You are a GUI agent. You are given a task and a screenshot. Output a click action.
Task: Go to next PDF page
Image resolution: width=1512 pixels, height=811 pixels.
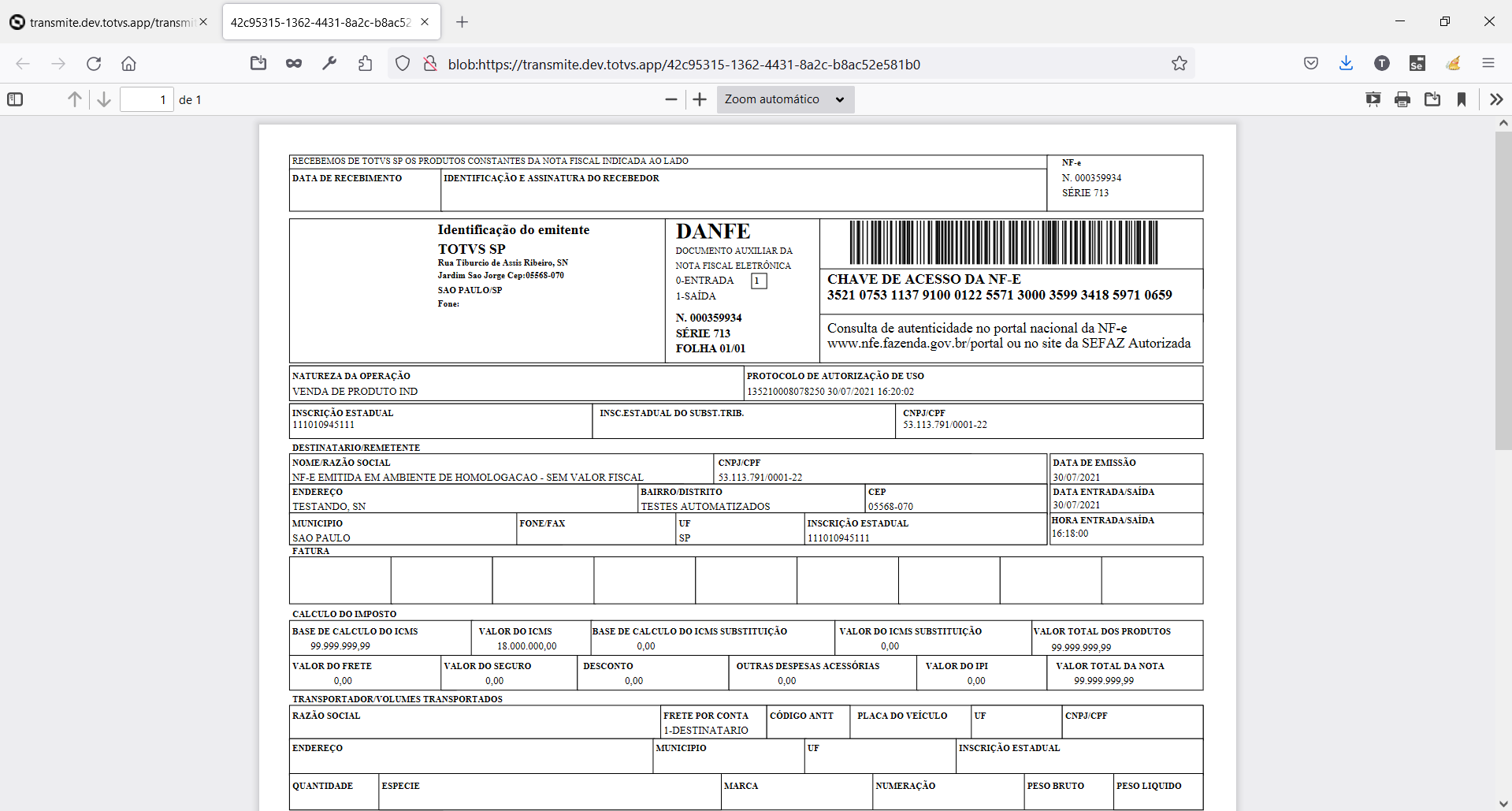tap(103, 99)
